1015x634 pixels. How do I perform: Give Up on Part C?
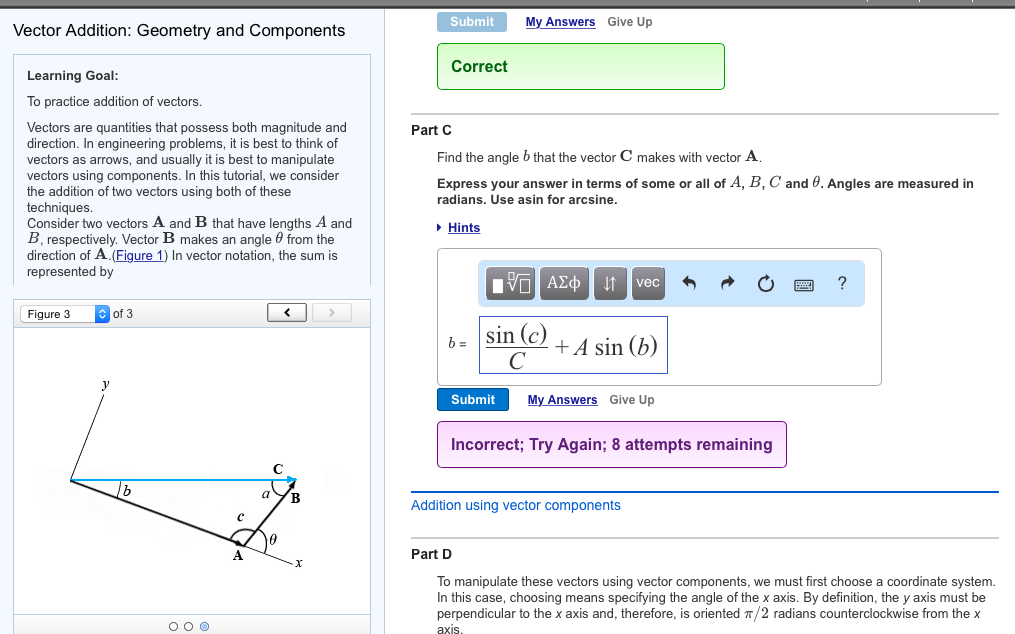pos(631,399)
